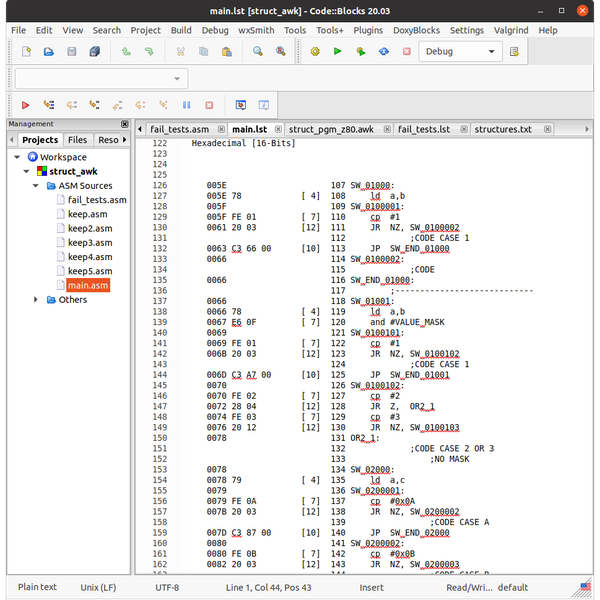Switch to the Files tab in Management

[x=77, y=140]
